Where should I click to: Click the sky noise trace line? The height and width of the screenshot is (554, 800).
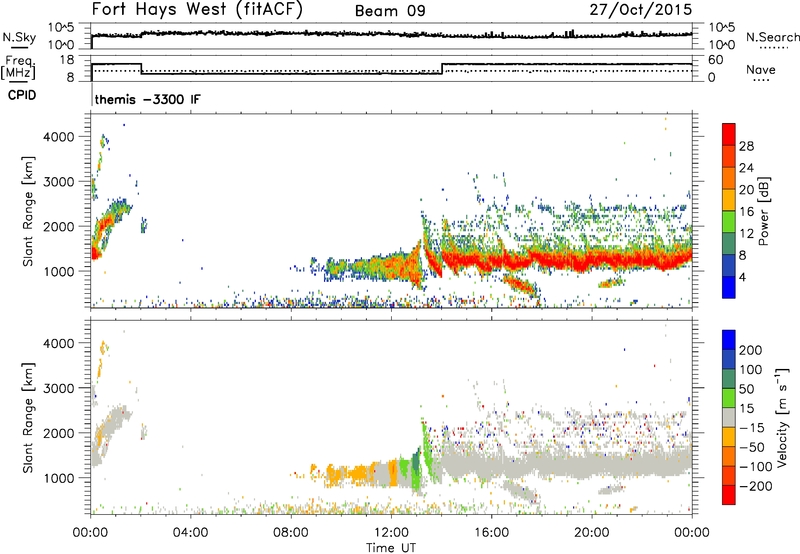pos(391,34)
